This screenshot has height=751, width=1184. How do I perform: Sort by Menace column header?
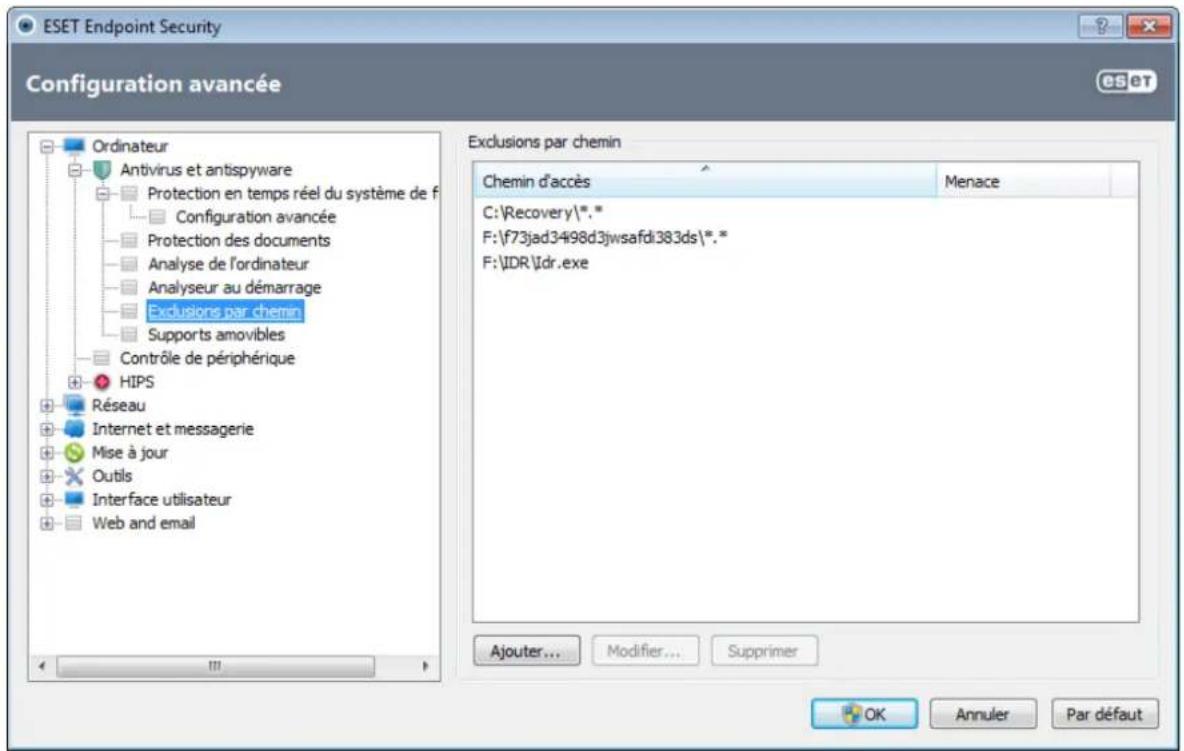click(1023, 181)
